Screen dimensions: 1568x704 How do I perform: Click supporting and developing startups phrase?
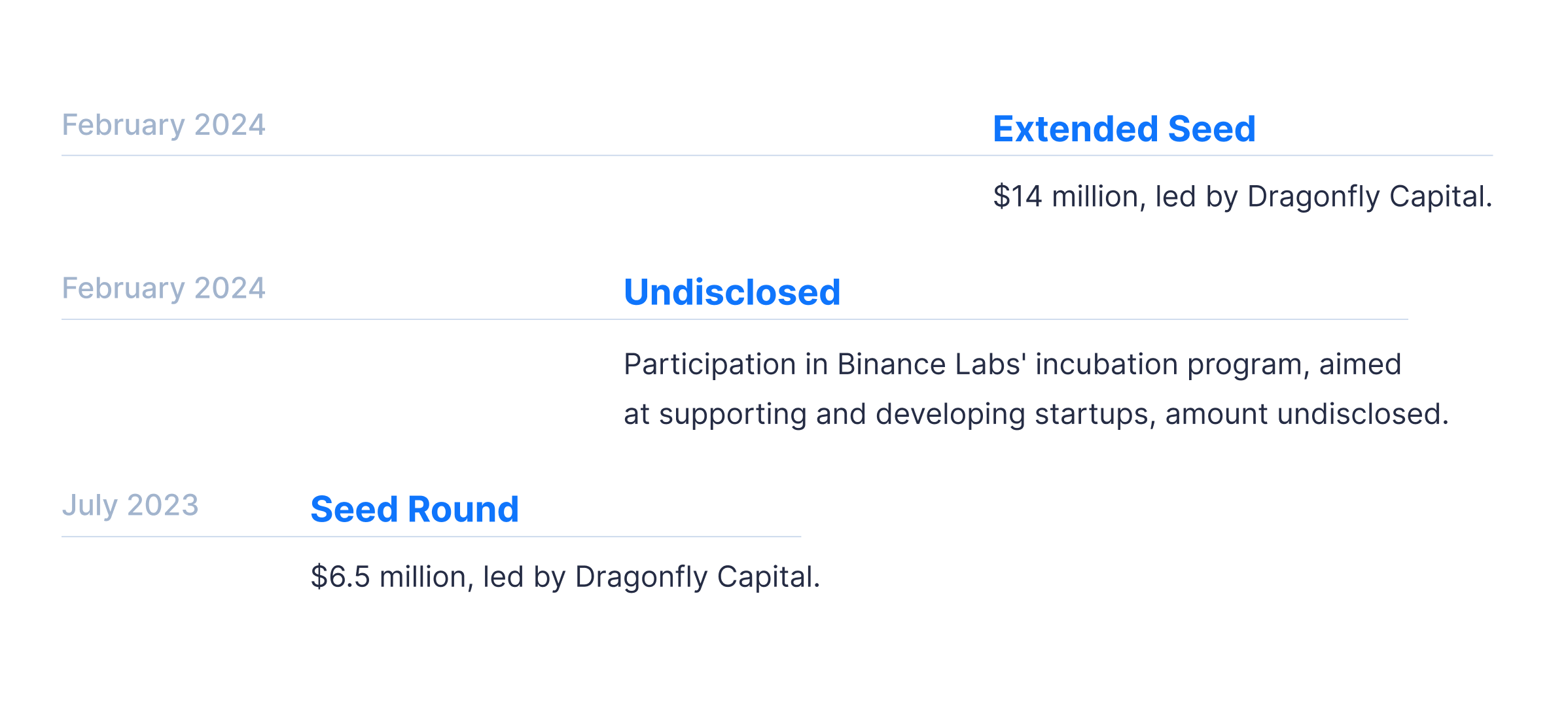tap(907, 414)
